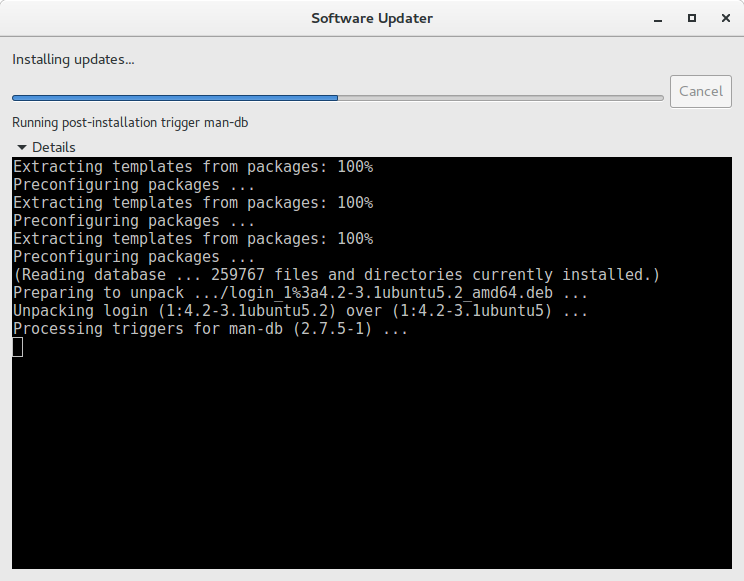
Task: Click the "Software Updater" title bar text
Action: tap(372, 18)
